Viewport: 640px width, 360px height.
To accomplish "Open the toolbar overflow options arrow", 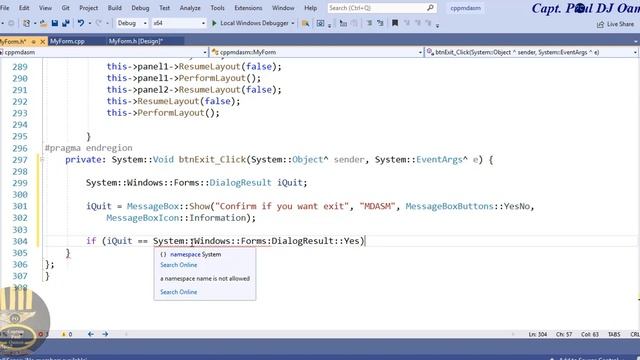I will [x=437, y=25].
